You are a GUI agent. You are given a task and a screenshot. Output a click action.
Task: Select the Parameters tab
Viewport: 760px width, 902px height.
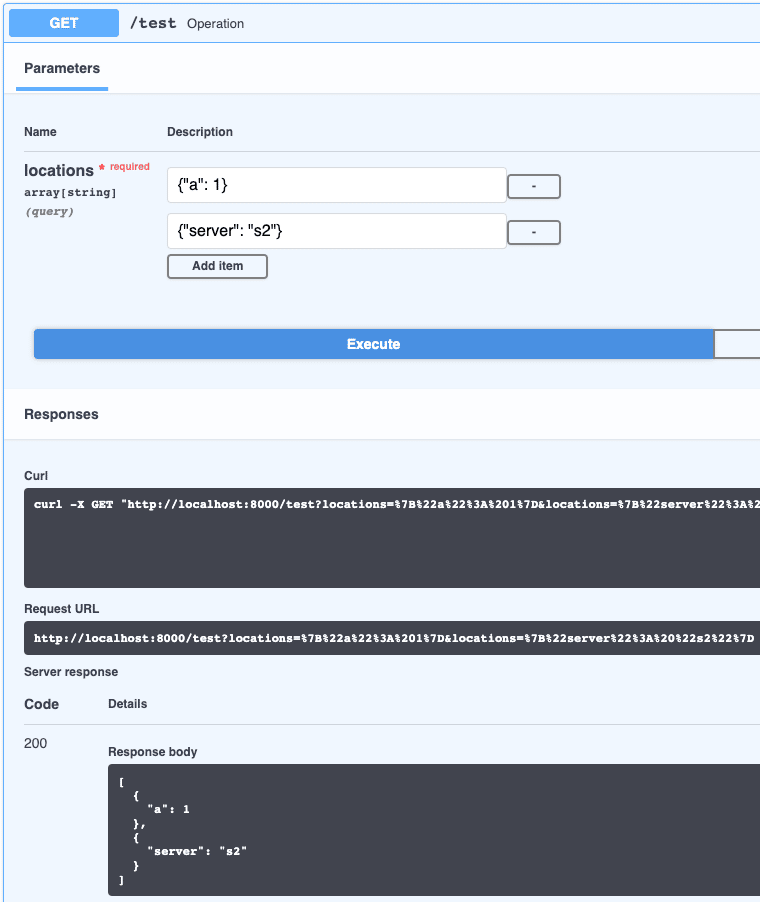62,69
